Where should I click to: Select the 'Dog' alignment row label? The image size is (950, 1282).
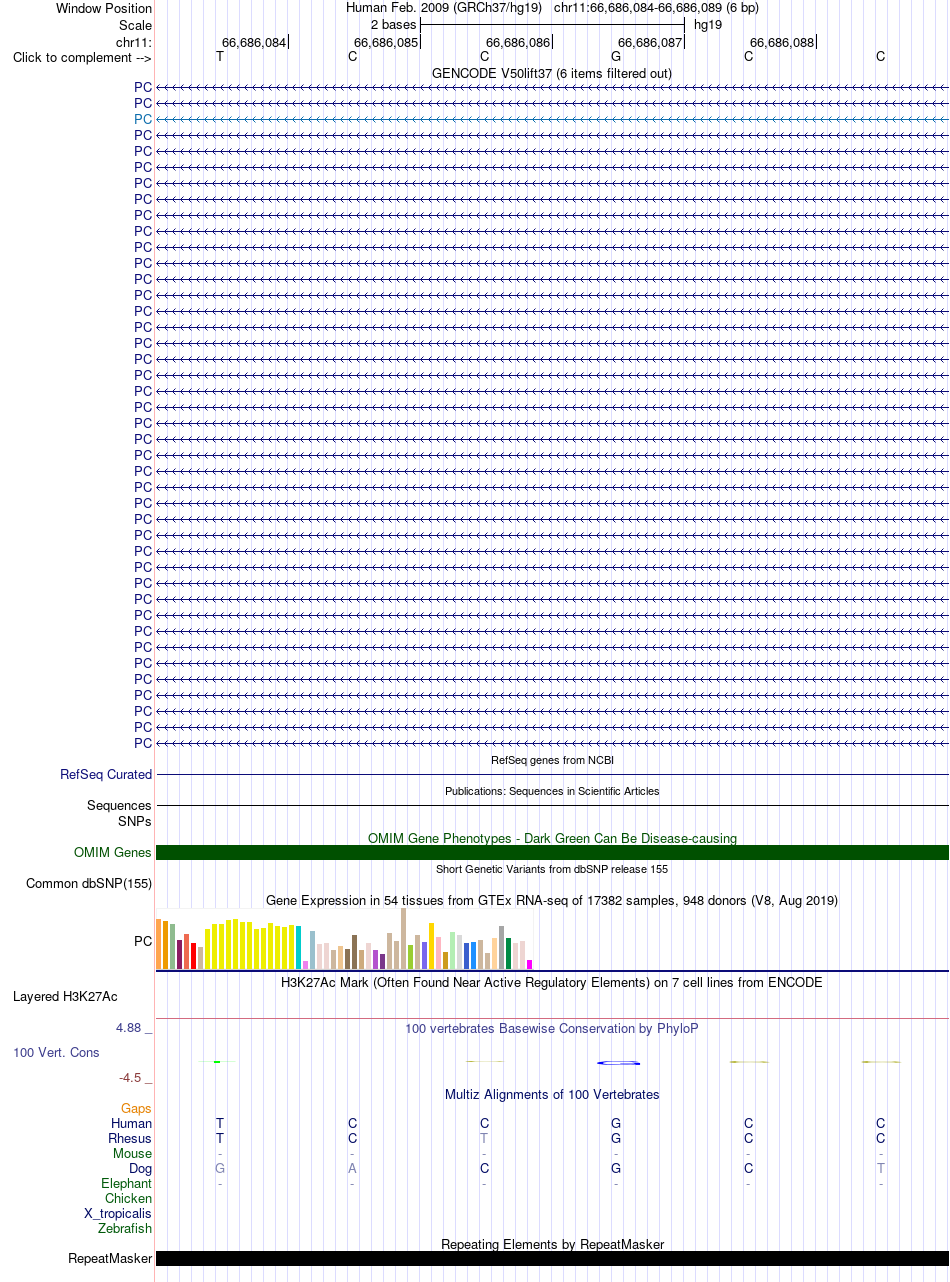pos(141,1169)
